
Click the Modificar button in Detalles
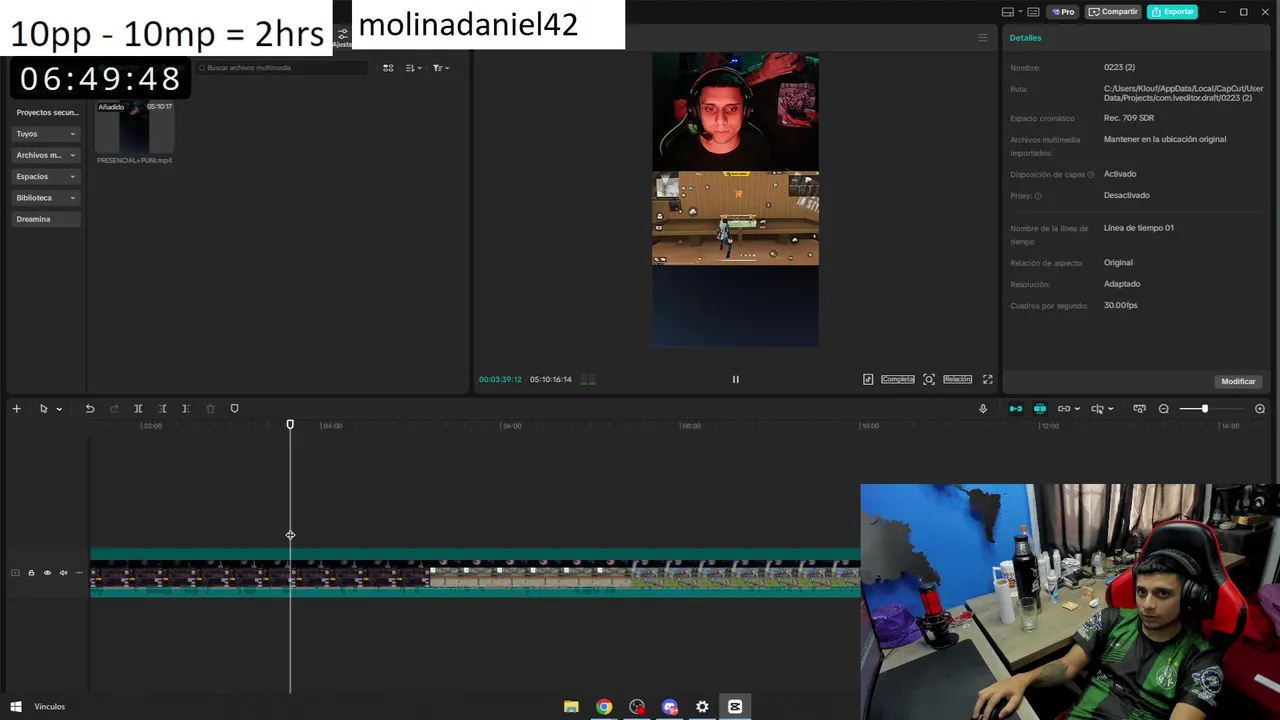(x=1238, y=381)
